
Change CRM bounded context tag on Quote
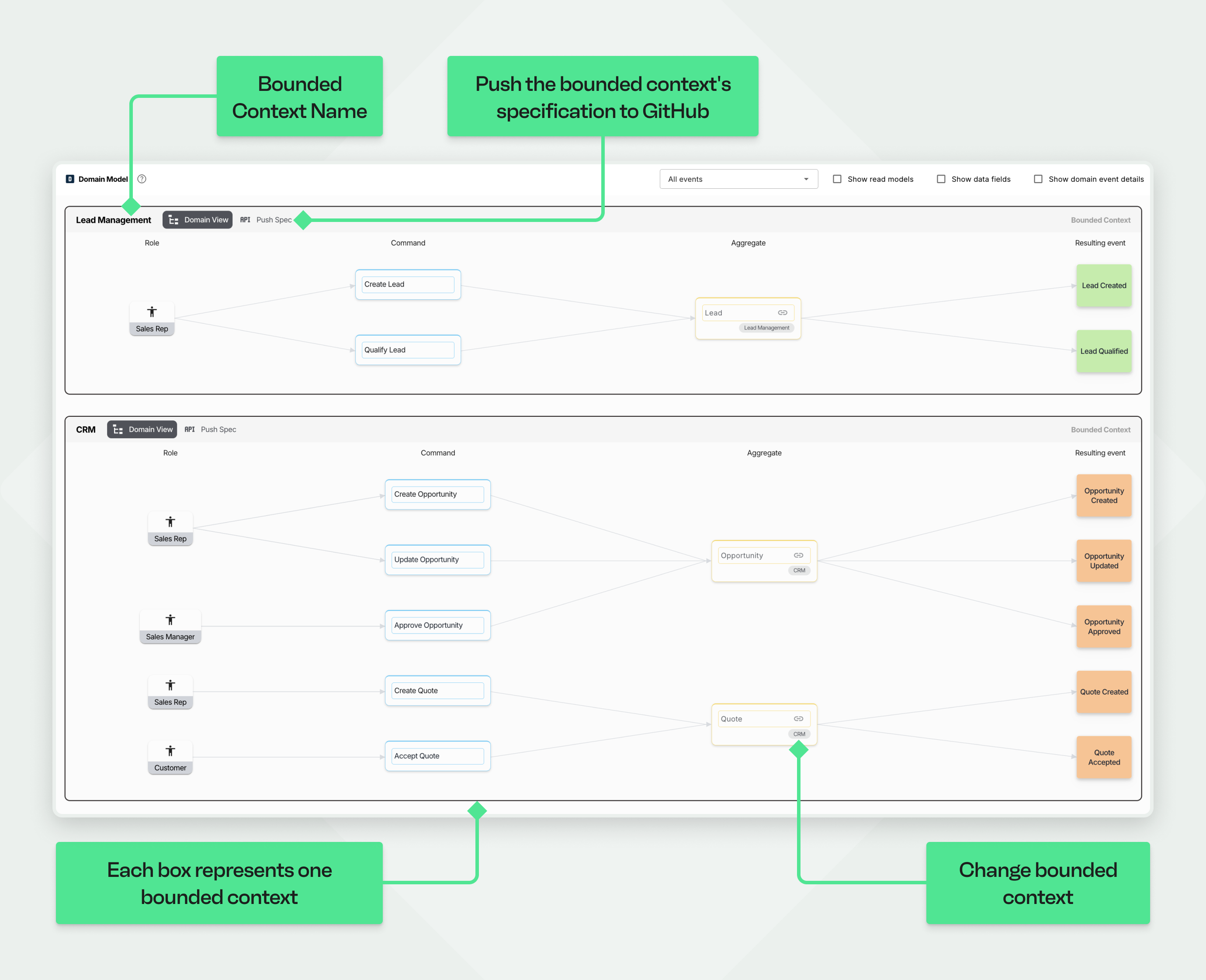[799, 734]
